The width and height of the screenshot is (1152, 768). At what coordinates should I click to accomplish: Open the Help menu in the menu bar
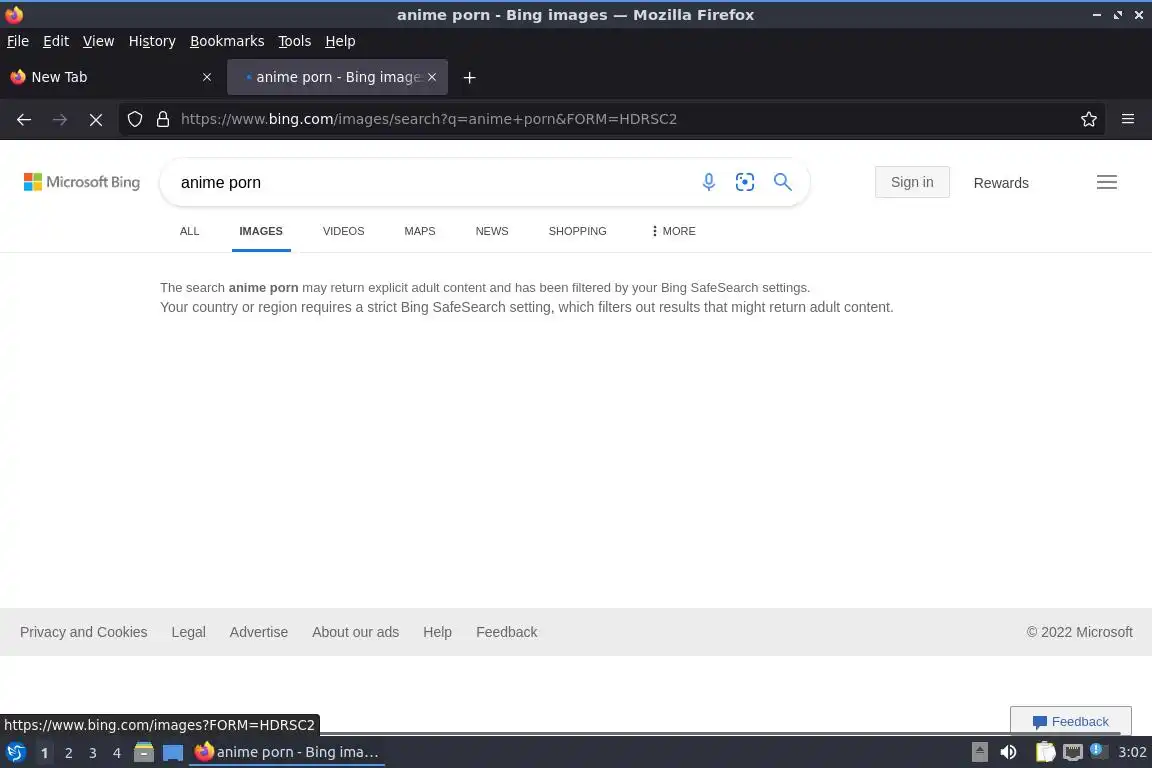tap(340, 41)
